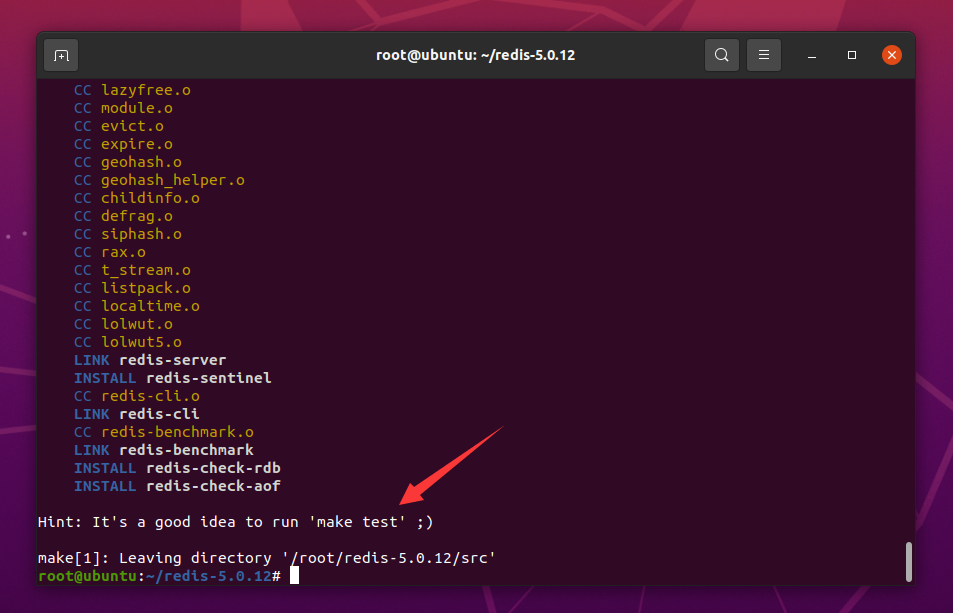
Task: Click the text 'INSTALL redis-check-aof'
Action: tap(177, 486)
